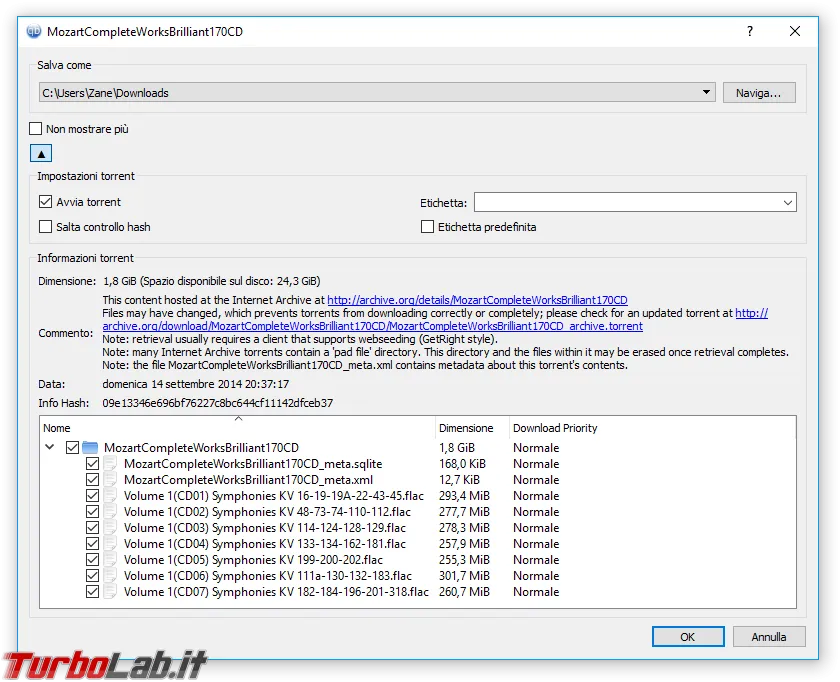Screen dimensions: 840x682
Task: Click the file icon of Volume 1(CD04) flac
Action: [x=110, y=544]
